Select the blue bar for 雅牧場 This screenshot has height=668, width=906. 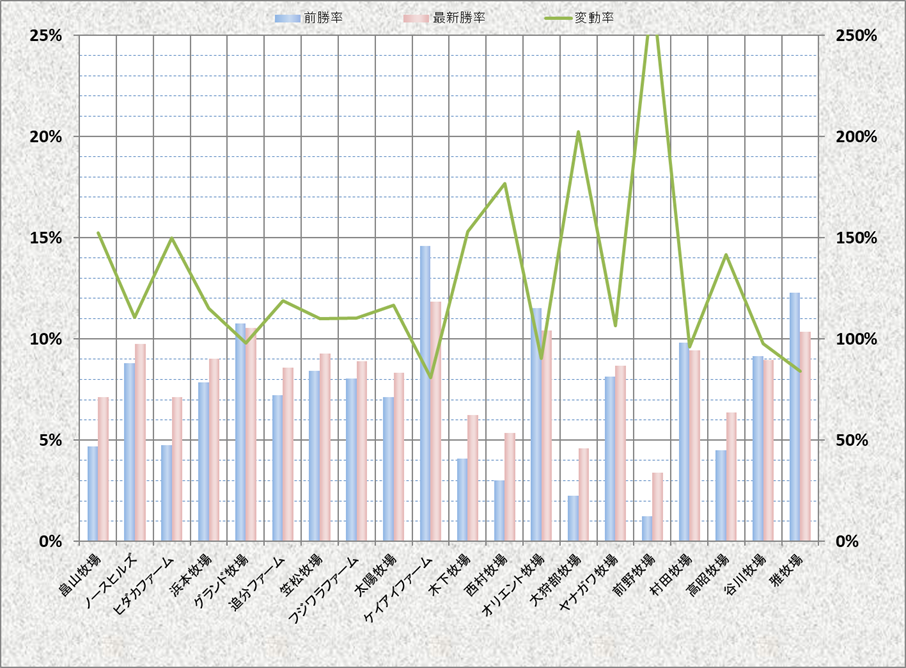[x=795, y=416]
